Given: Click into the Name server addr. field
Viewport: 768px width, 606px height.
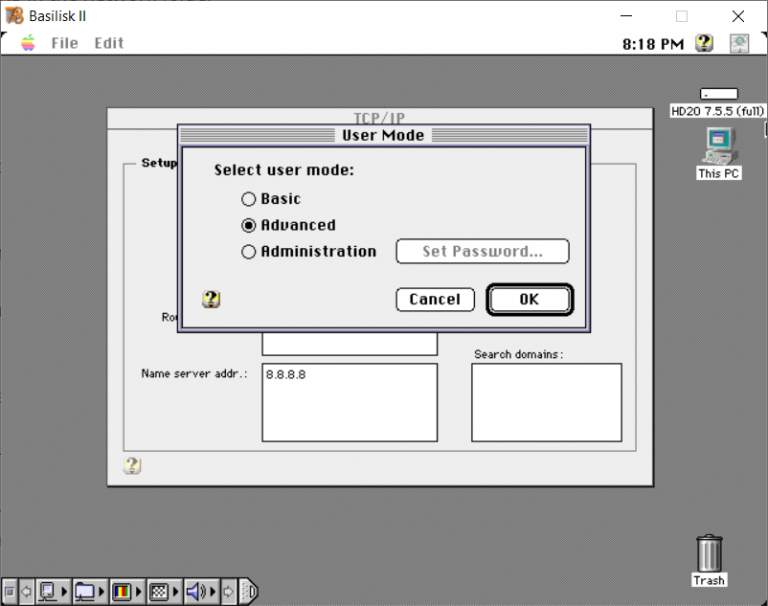Looking at the screenshot, I should 350,402.
